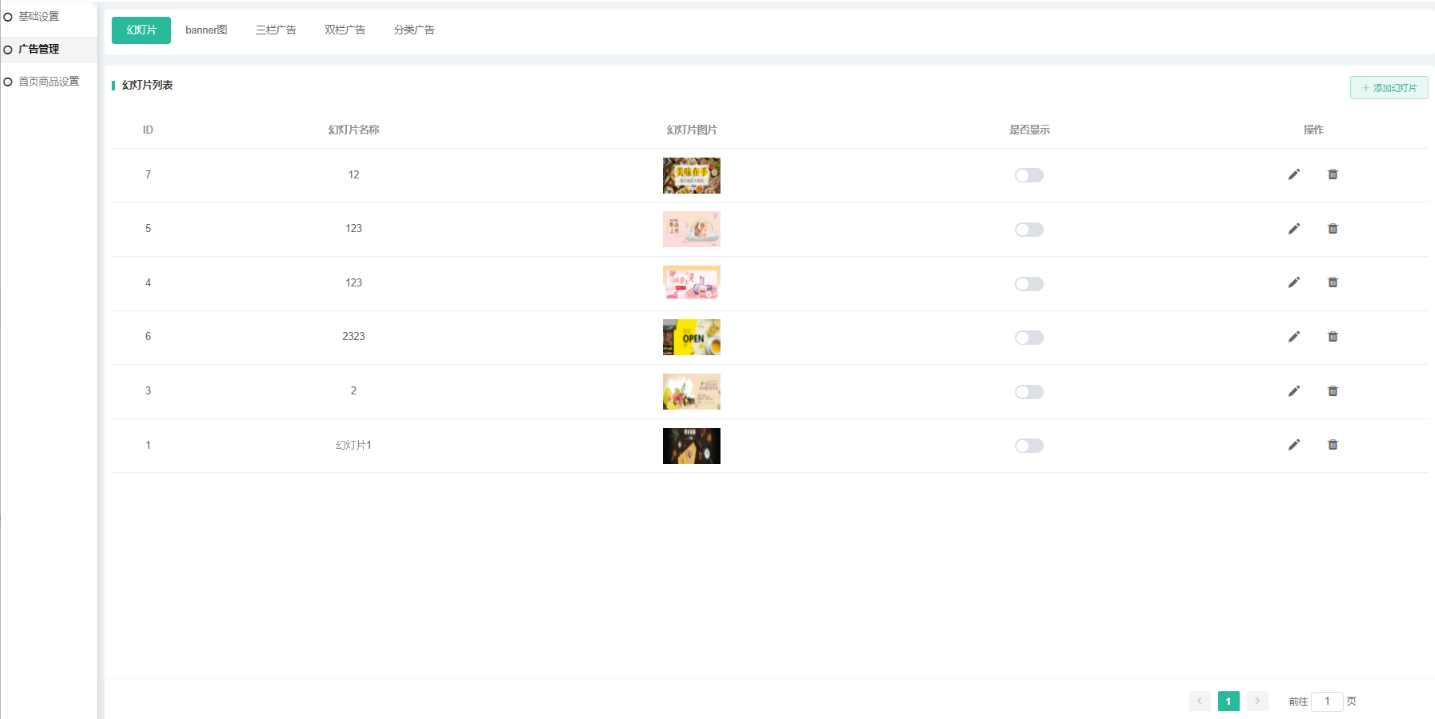Screen dimensions: 1435x719
Task: Edit the slide named 2323
Action: click(x=1294, y=337)
